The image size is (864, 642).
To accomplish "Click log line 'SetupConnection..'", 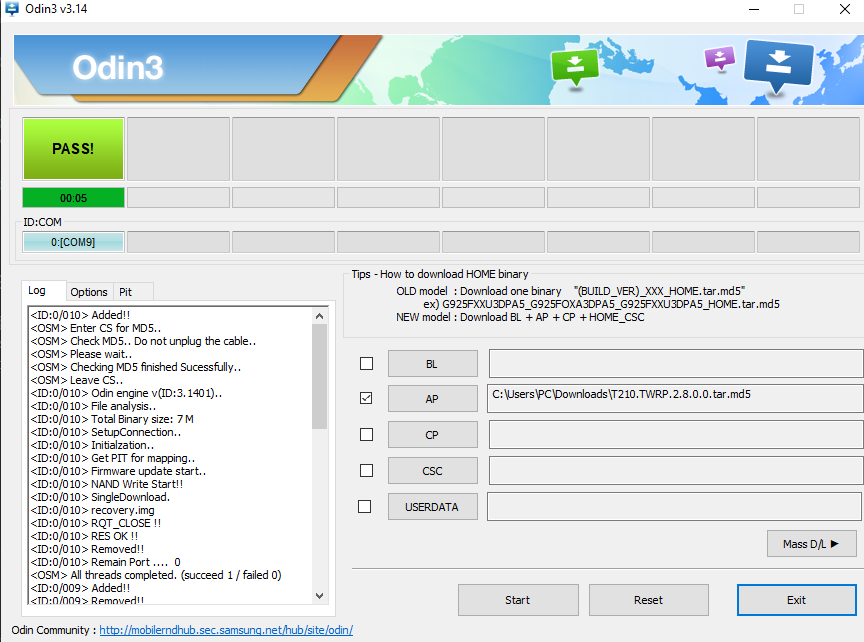I will click(x=106, y=433).
